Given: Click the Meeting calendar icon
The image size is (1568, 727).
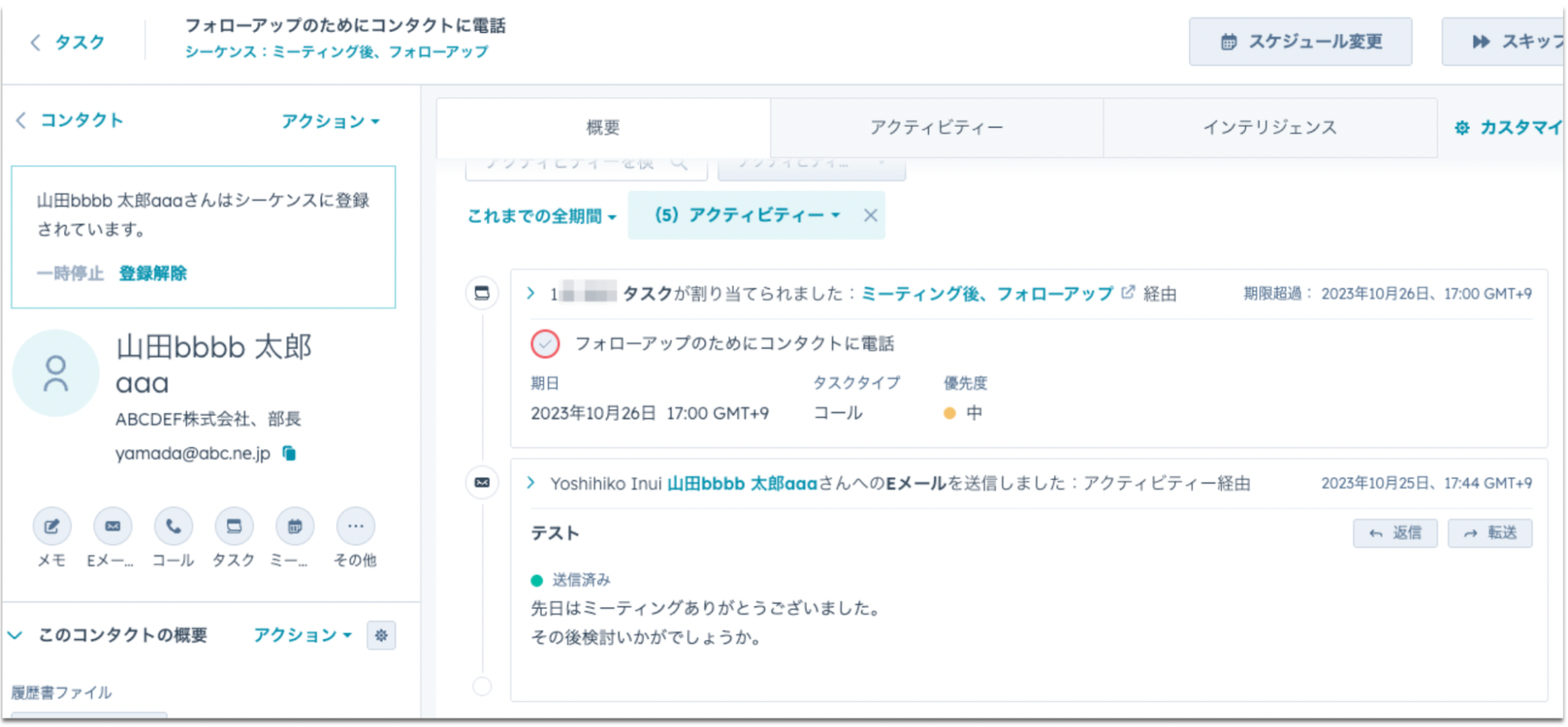Looking at the screenshot, I should (295, 526).
